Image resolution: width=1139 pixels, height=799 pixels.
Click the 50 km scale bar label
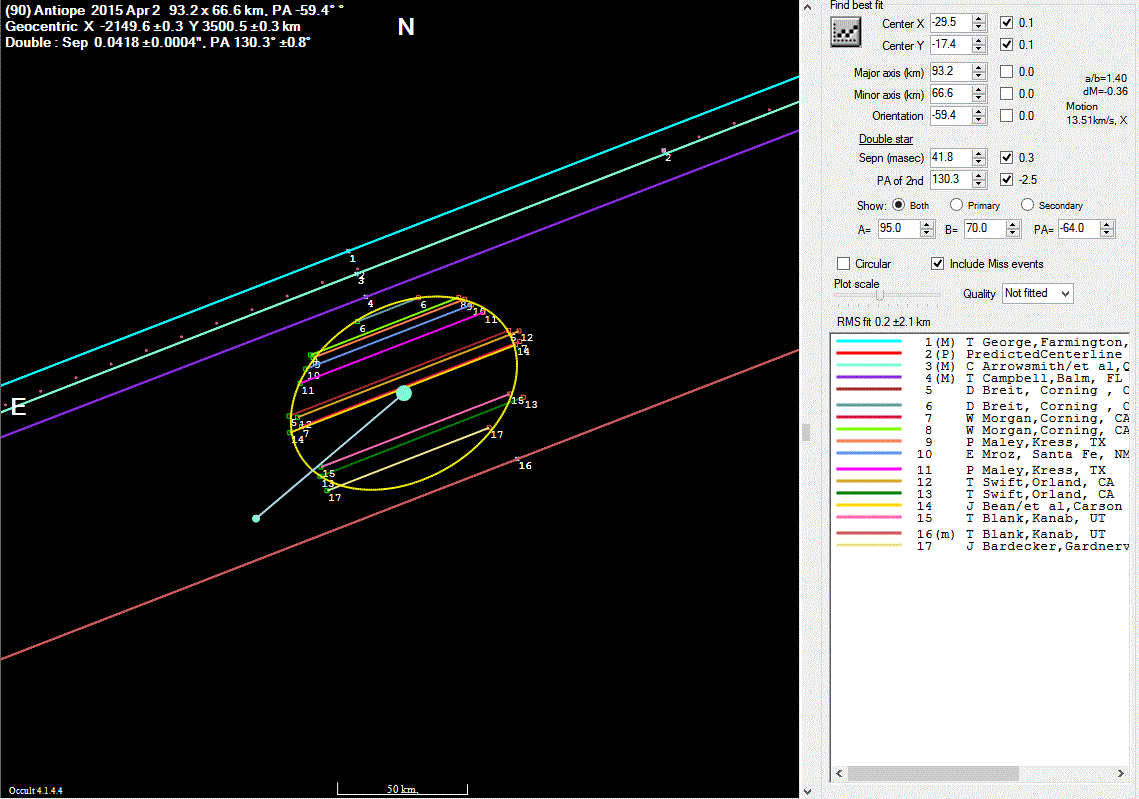tap(402, 789)
